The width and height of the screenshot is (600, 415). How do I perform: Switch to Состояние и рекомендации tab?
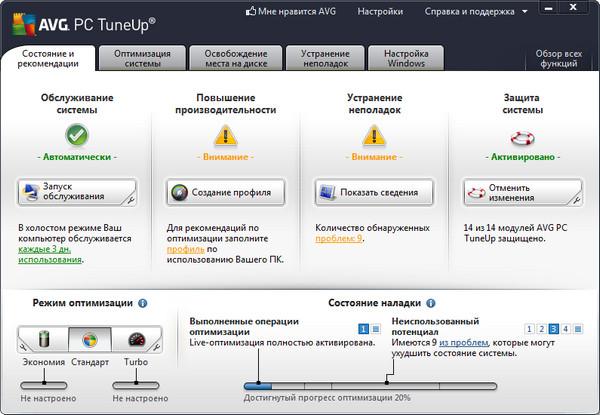(x=48, y=59)
